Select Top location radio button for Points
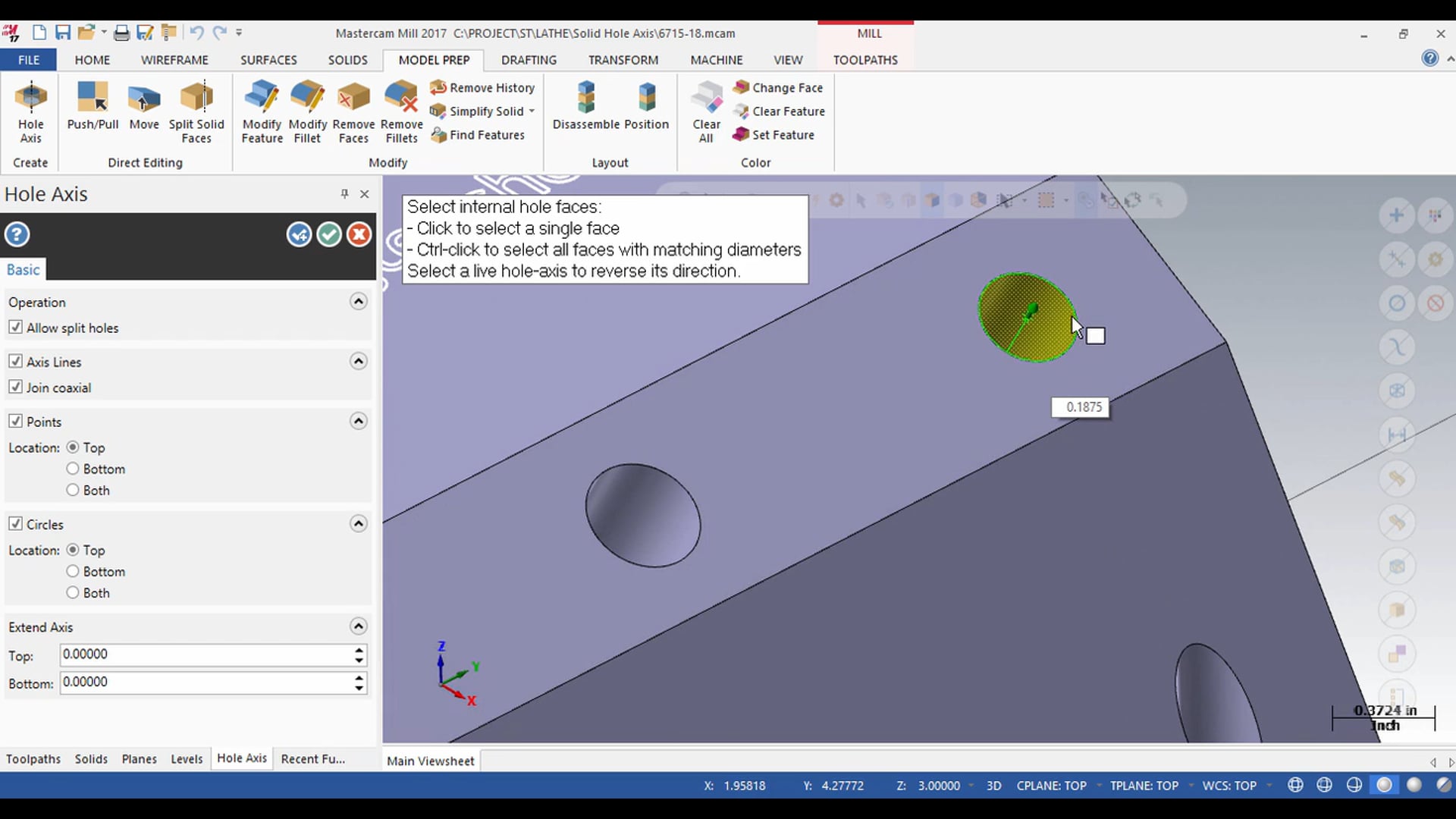The image size is (1456, 819). pos(73,447)
